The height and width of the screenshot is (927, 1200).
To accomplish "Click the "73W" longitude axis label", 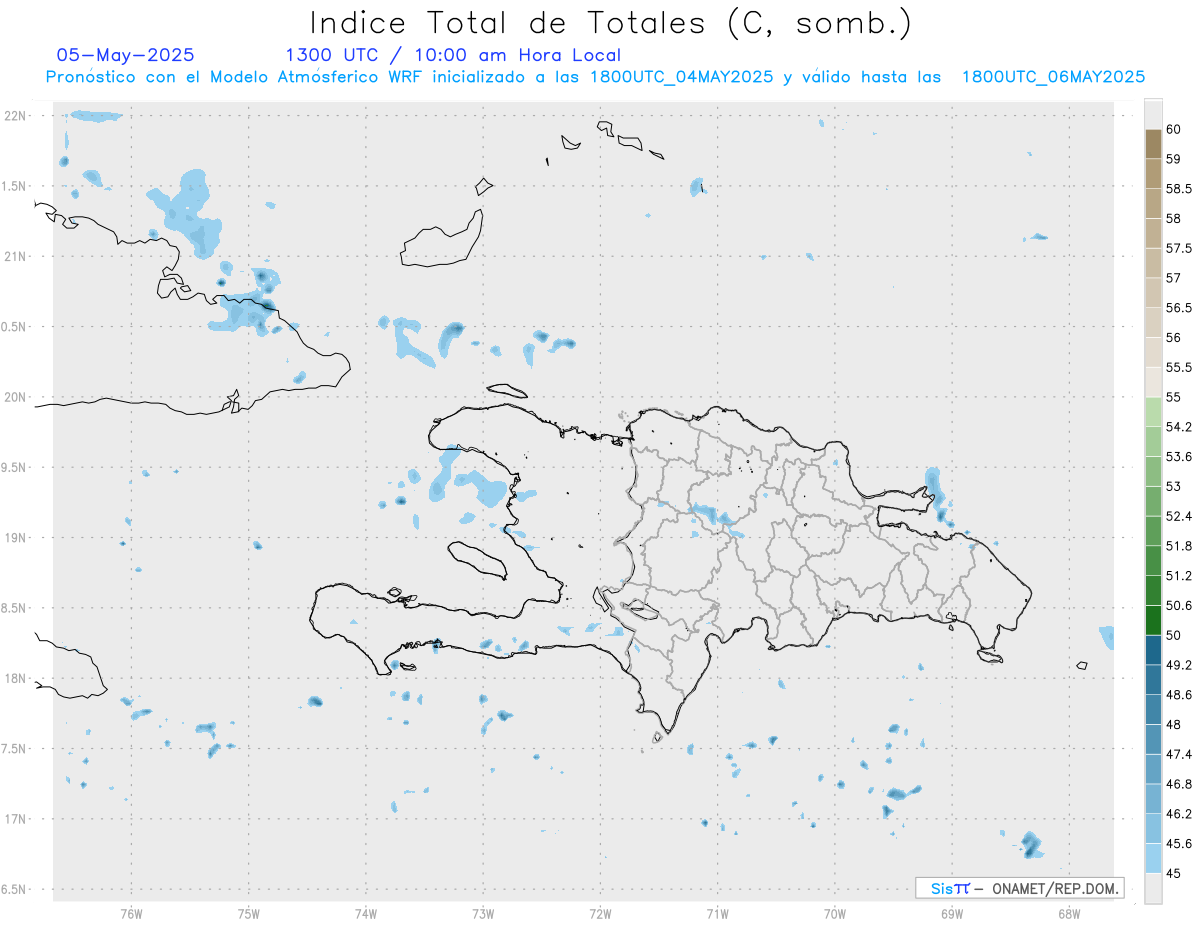I will pyautogui.click(x=483, y=913).
